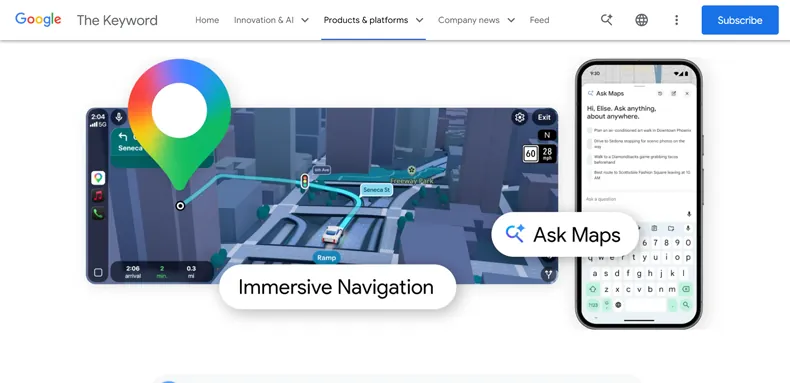Click the 2:06 arrival time

click(133, 272)
